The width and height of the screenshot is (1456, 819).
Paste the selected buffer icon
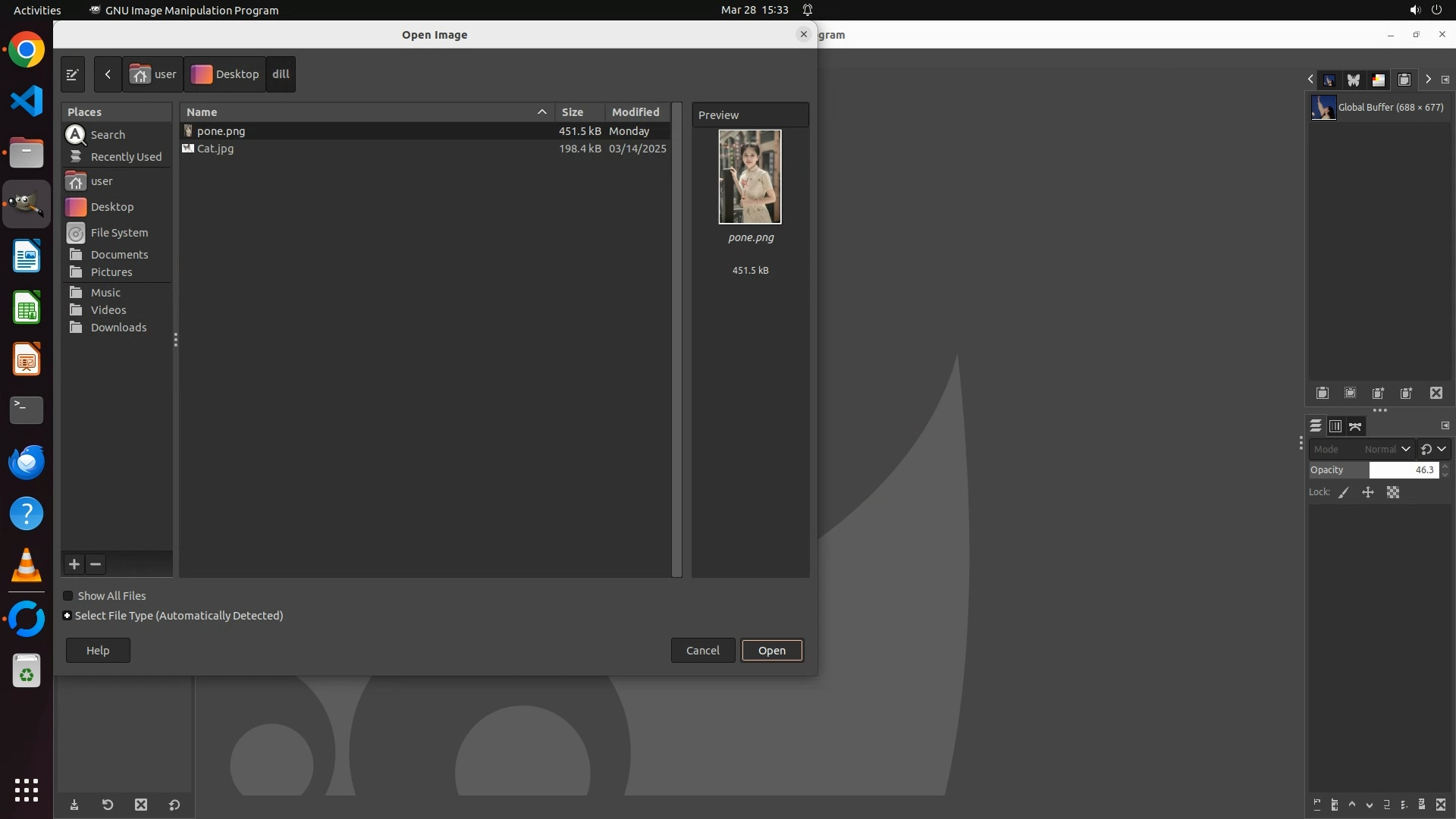pos(1323,393)
